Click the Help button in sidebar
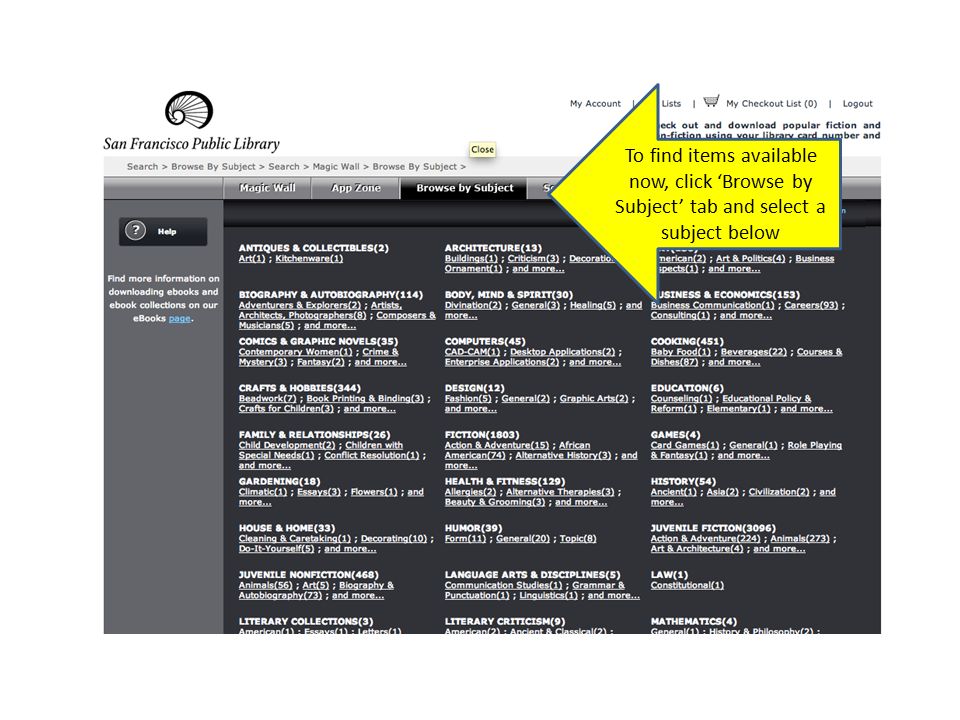The height and width of the screenshot is (720, 960). click(163, 231)
